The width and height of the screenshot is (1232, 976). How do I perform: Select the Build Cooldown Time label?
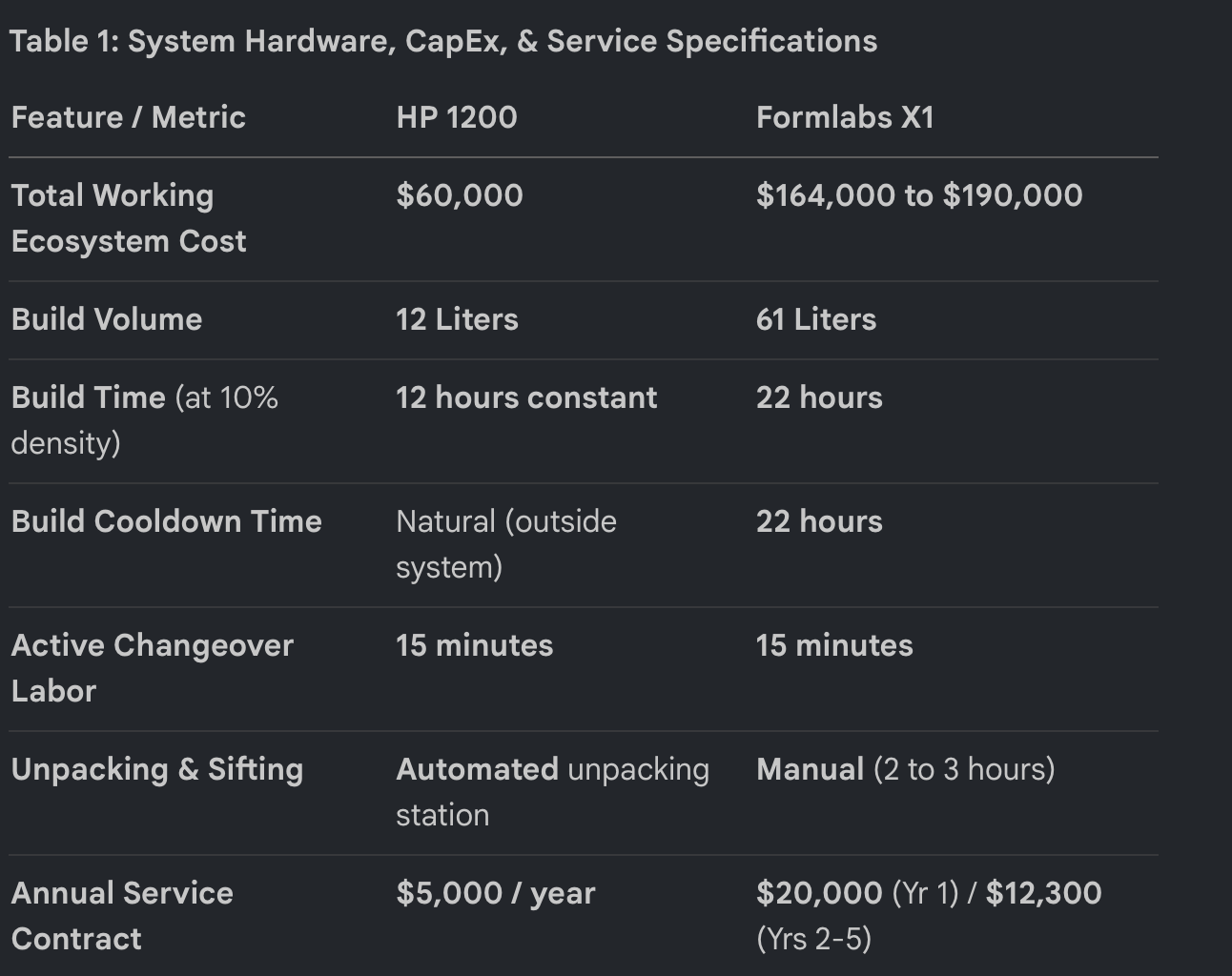tap(167, 521)
